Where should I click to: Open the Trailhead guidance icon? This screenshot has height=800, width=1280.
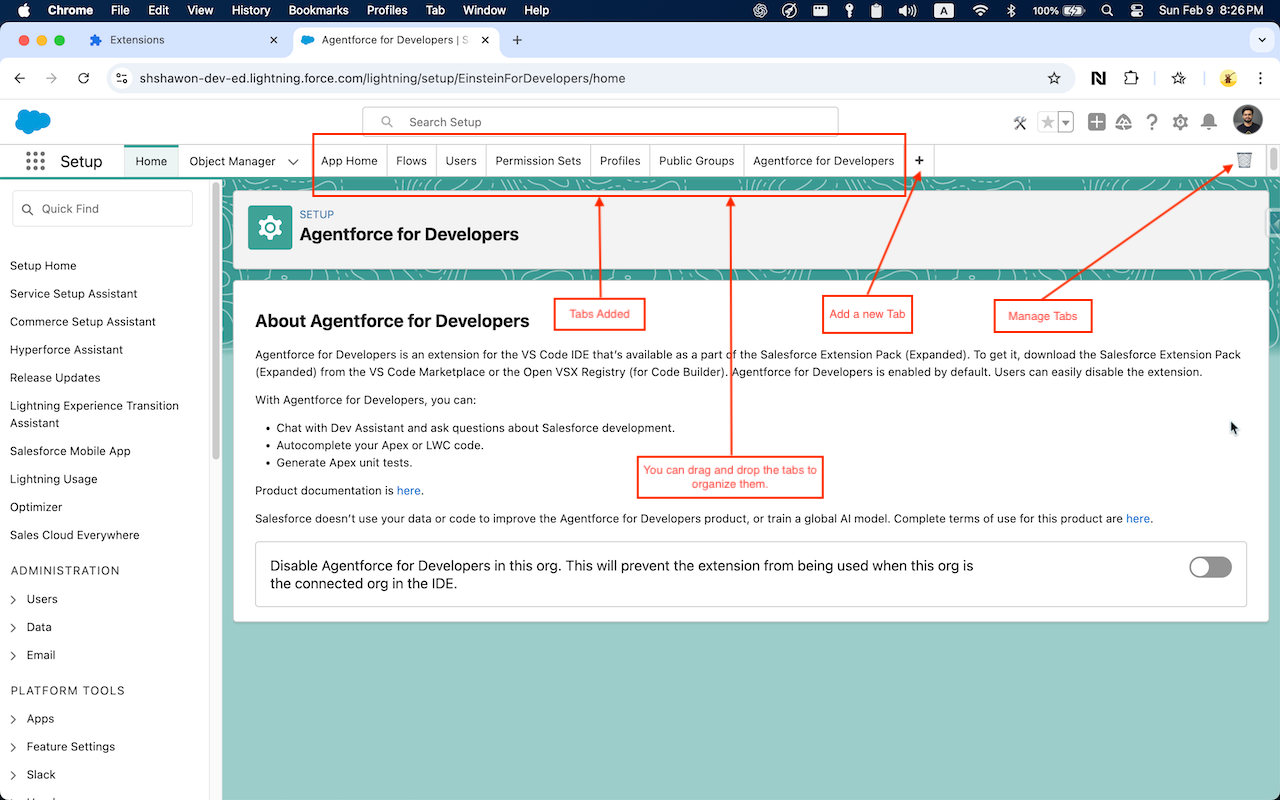point(1124,122)
